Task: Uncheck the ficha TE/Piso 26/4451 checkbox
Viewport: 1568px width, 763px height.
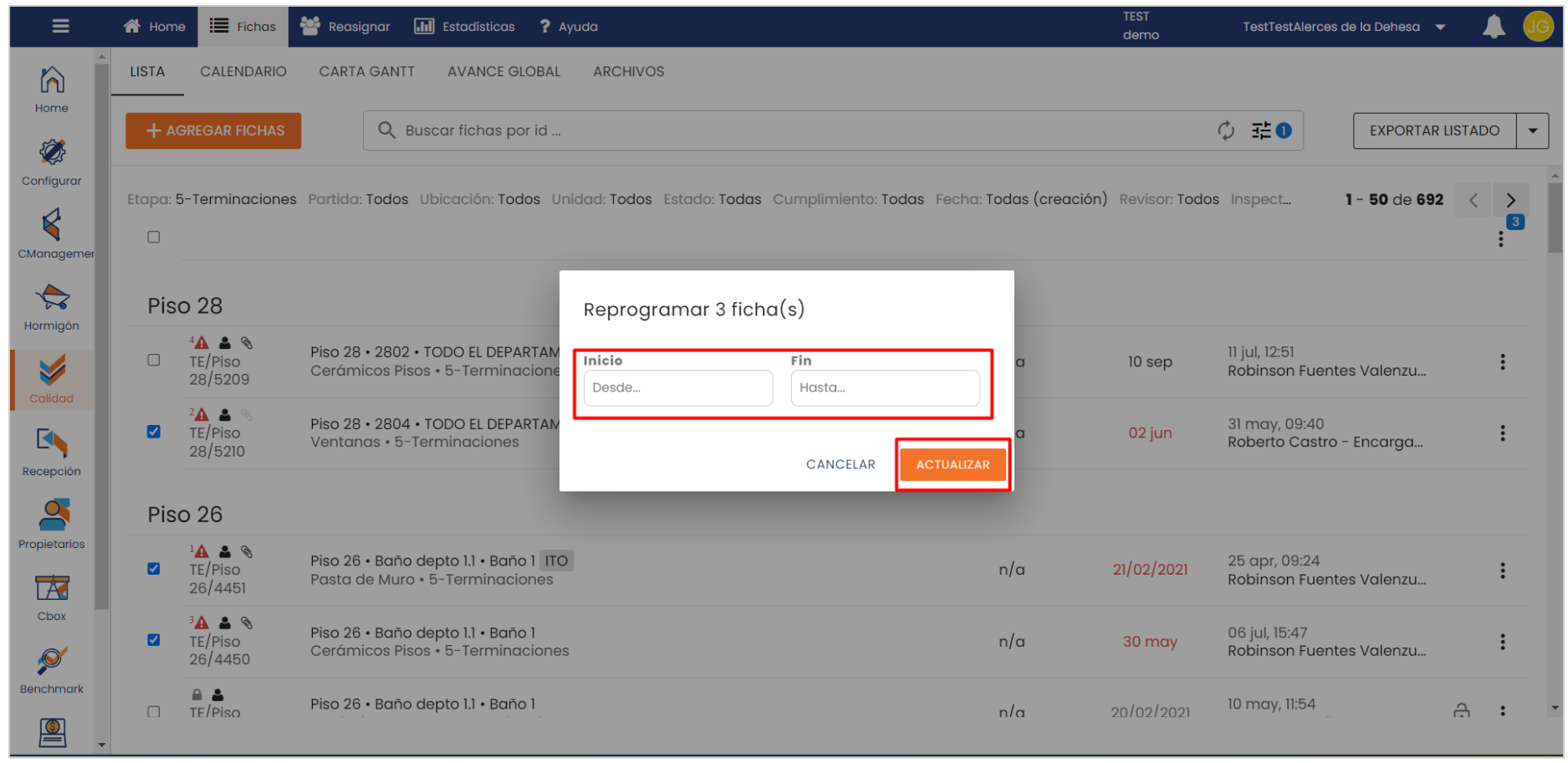Action: point(154,569)
